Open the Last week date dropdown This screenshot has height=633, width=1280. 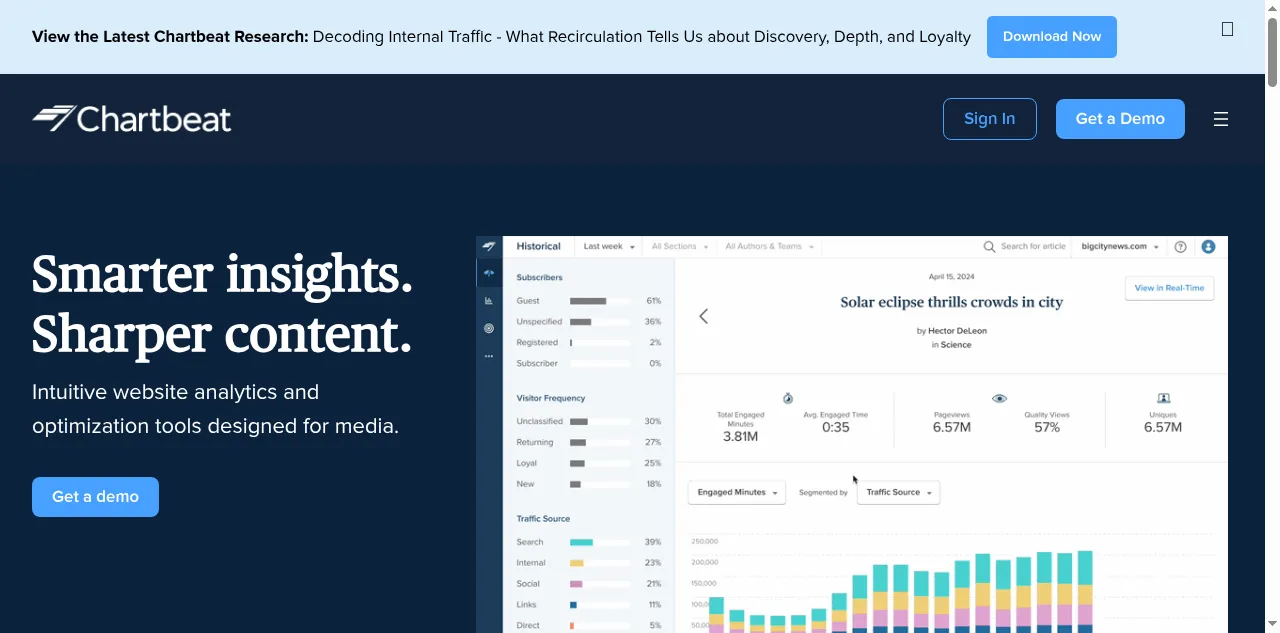607,246
